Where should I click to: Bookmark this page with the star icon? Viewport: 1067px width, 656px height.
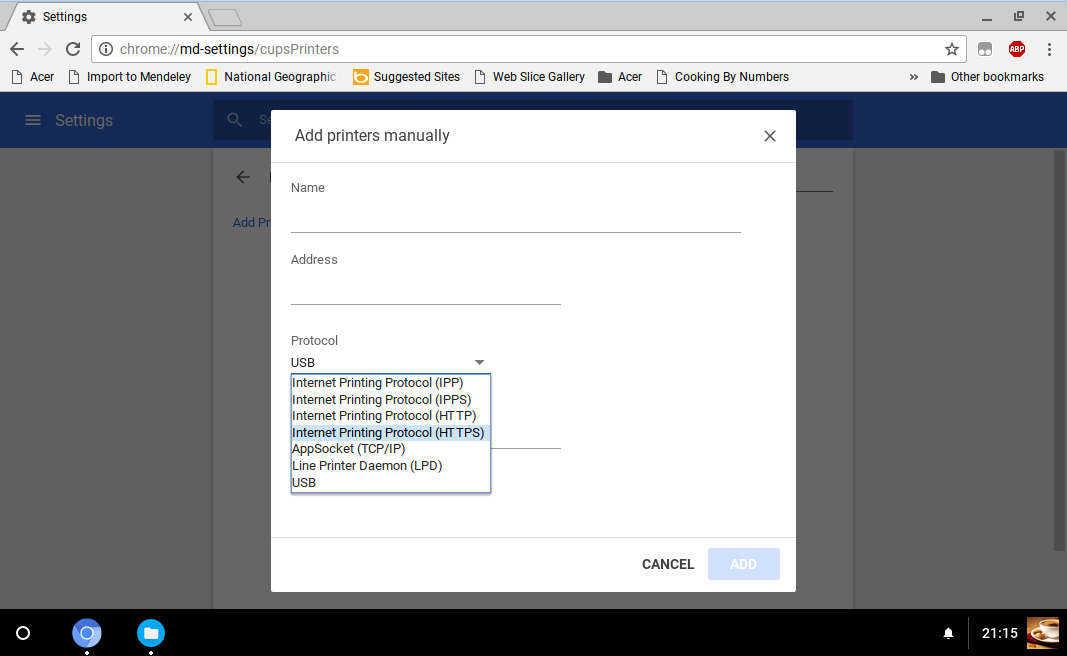click(x=952, y=49)
